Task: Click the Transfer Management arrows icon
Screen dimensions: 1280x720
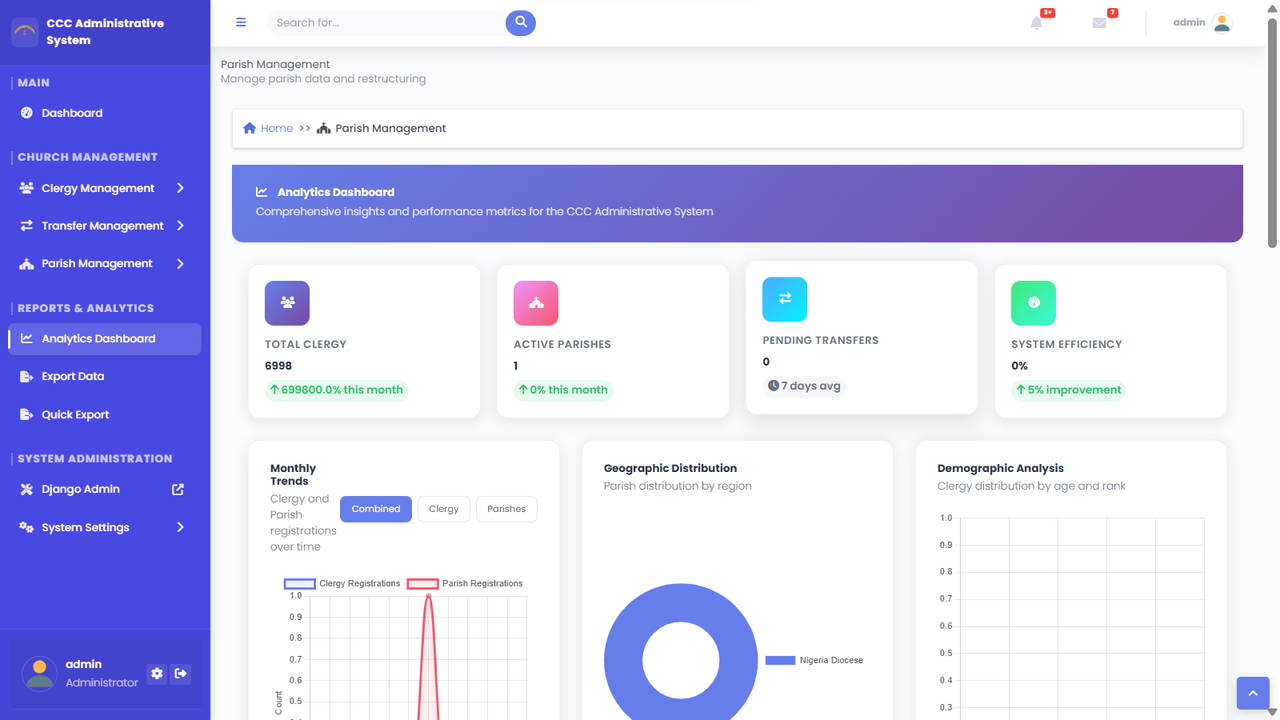Action: pos(27,226)
